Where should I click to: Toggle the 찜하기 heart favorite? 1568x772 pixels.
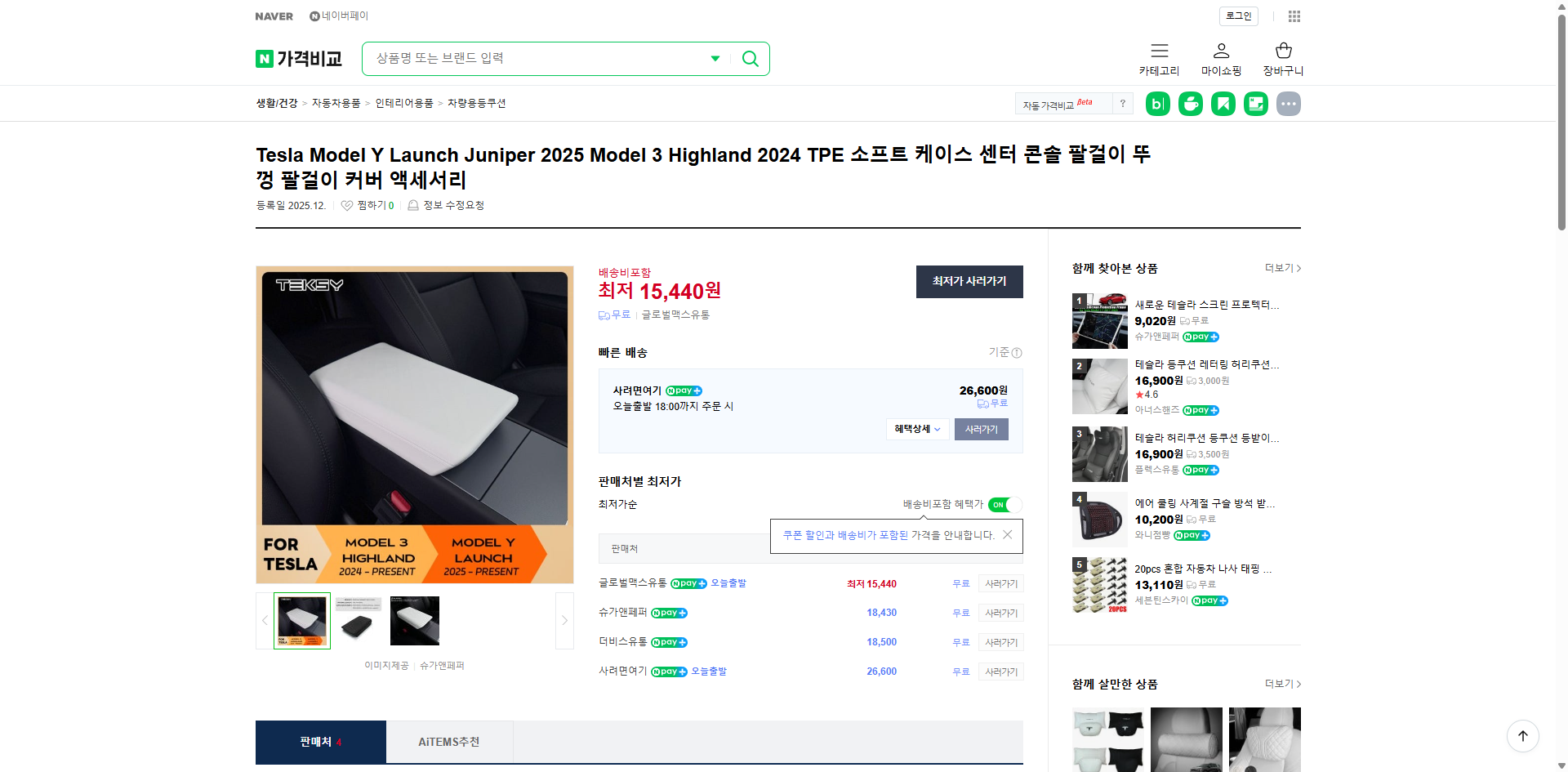point(347,205)
